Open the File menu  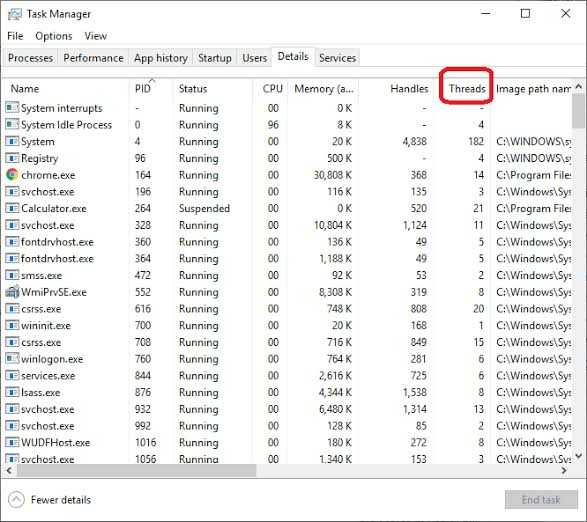(15, 36)
